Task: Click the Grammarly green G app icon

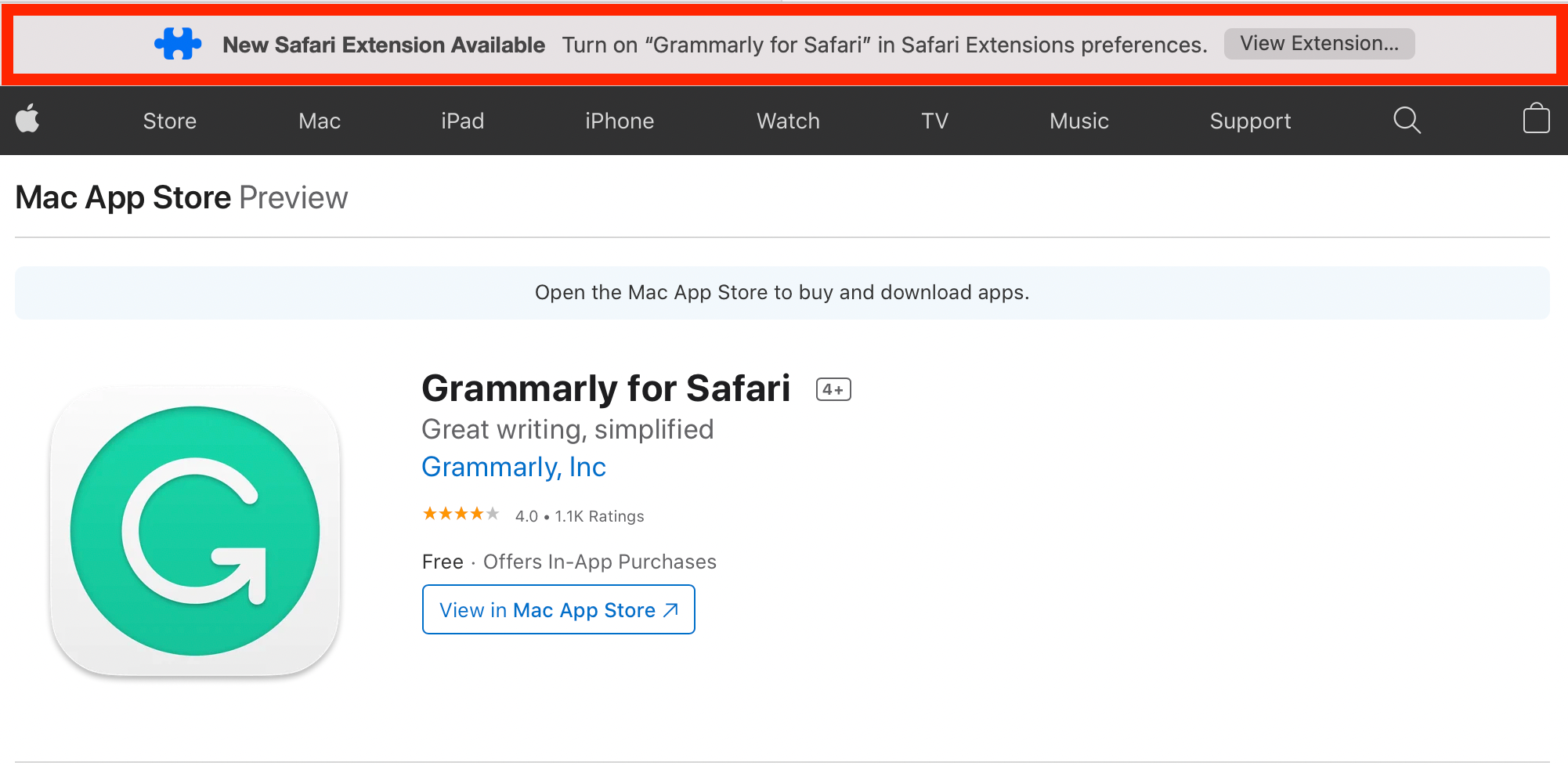Action: pyautogui.click(x=195, y=531)
